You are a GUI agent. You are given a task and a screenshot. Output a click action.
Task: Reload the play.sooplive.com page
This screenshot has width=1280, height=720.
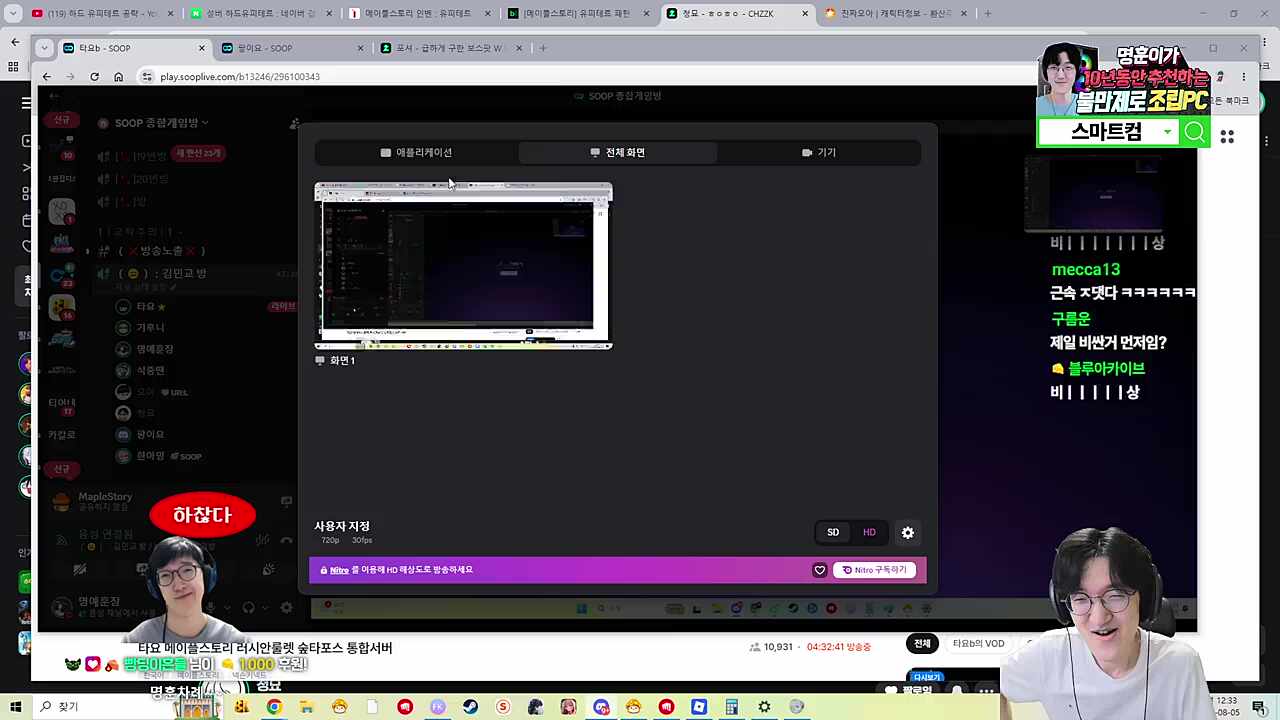pos(94,77)
